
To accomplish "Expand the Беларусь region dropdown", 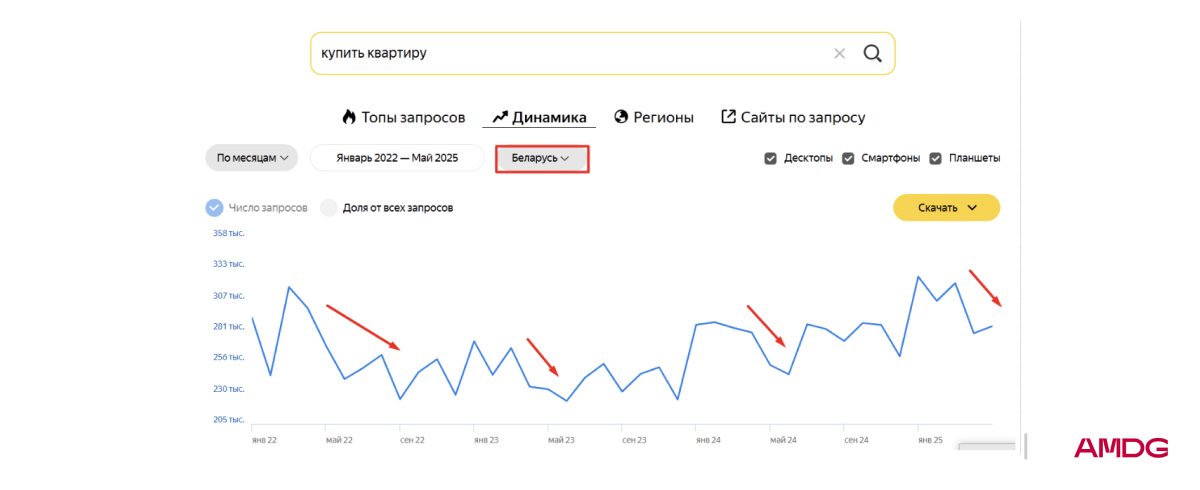I will (541, 158).
